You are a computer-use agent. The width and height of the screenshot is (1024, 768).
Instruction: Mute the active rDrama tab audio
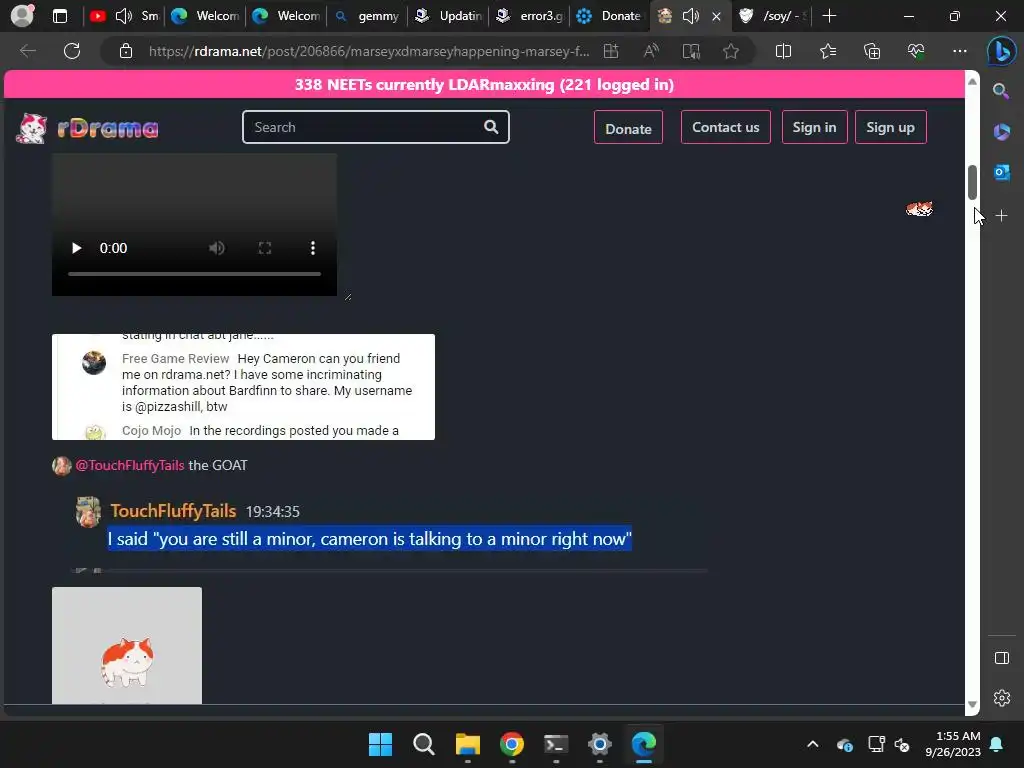pyautogui.click(x=690, y=16)
